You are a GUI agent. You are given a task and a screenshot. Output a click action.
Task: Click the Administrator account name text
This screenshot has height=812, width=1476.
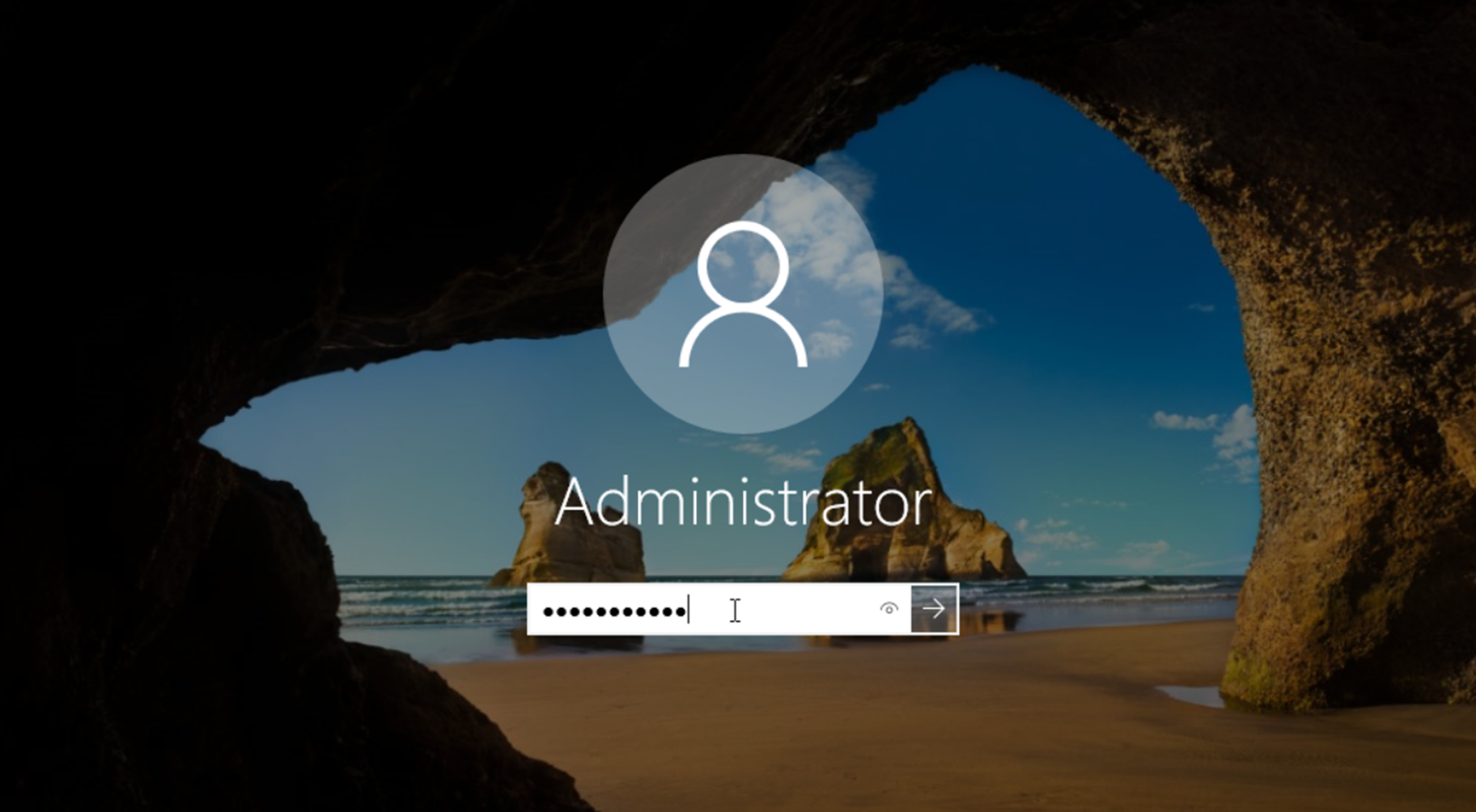pyautogui.click(x=743, y=502)
